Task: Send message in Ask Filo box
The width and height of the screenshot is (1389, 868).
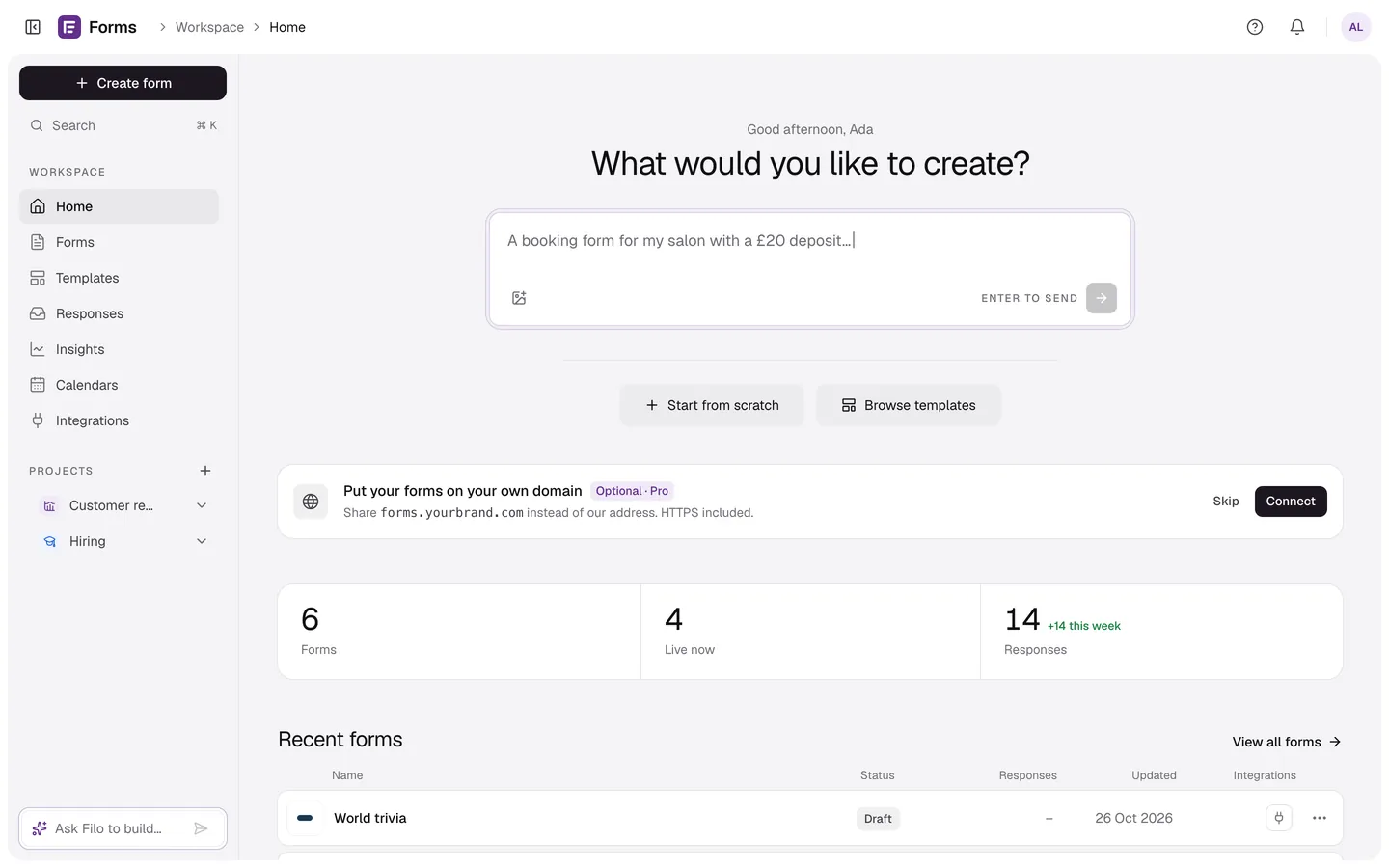Action: tap(201, 828)
